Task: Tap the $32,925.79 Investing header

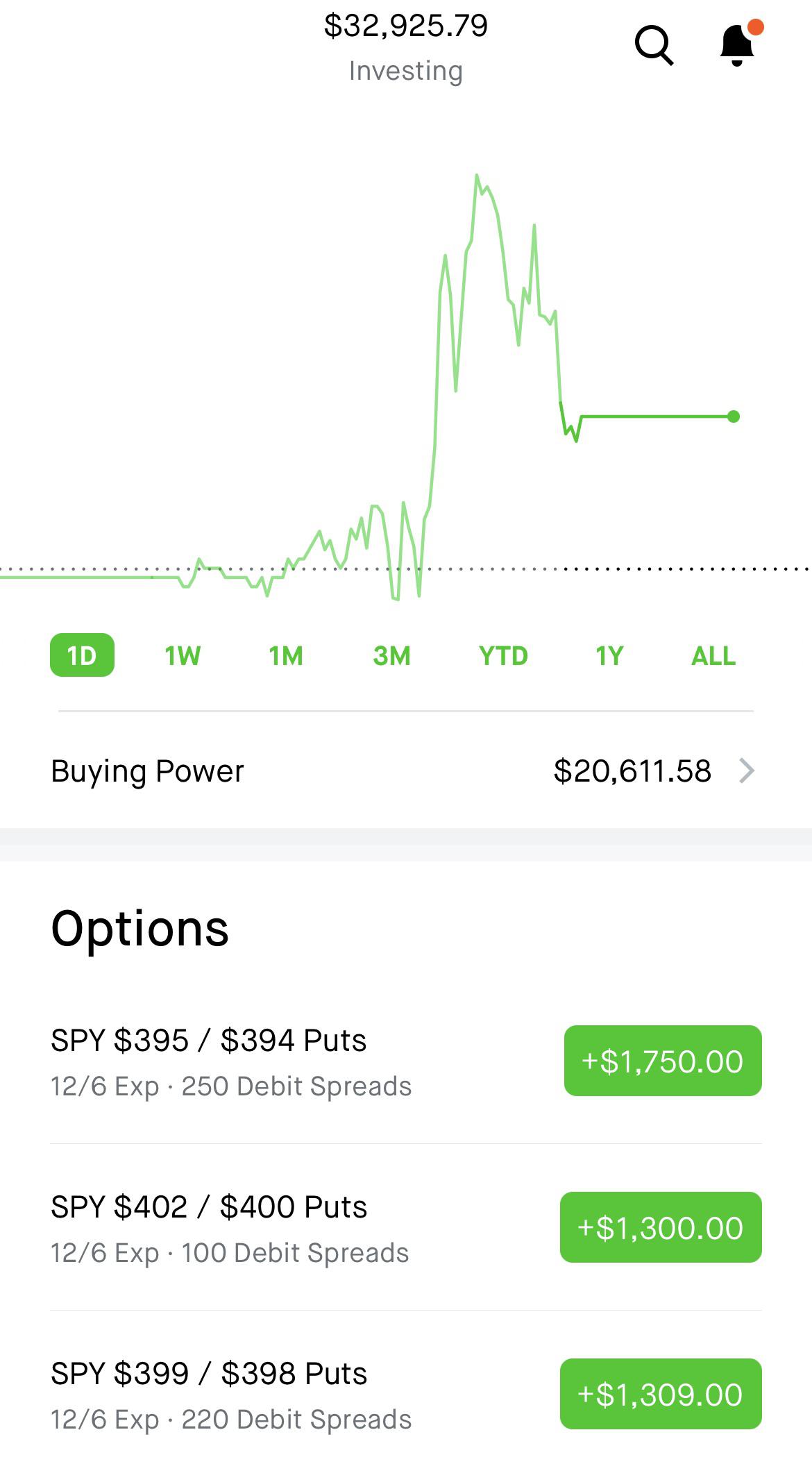Action: [406, 46]
